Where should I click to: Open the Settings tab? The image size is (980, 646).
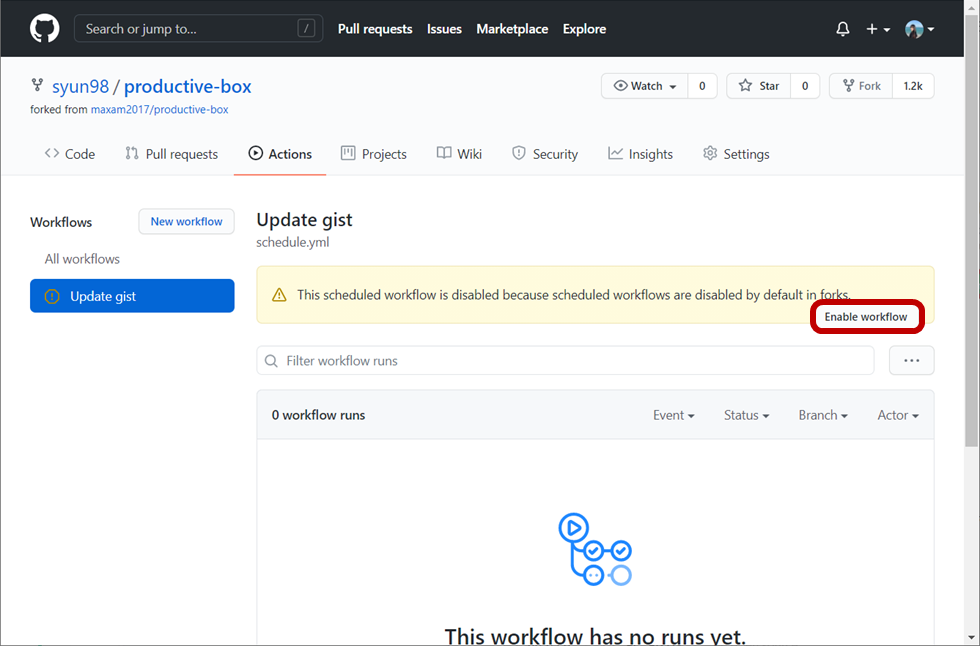[736, 154]
